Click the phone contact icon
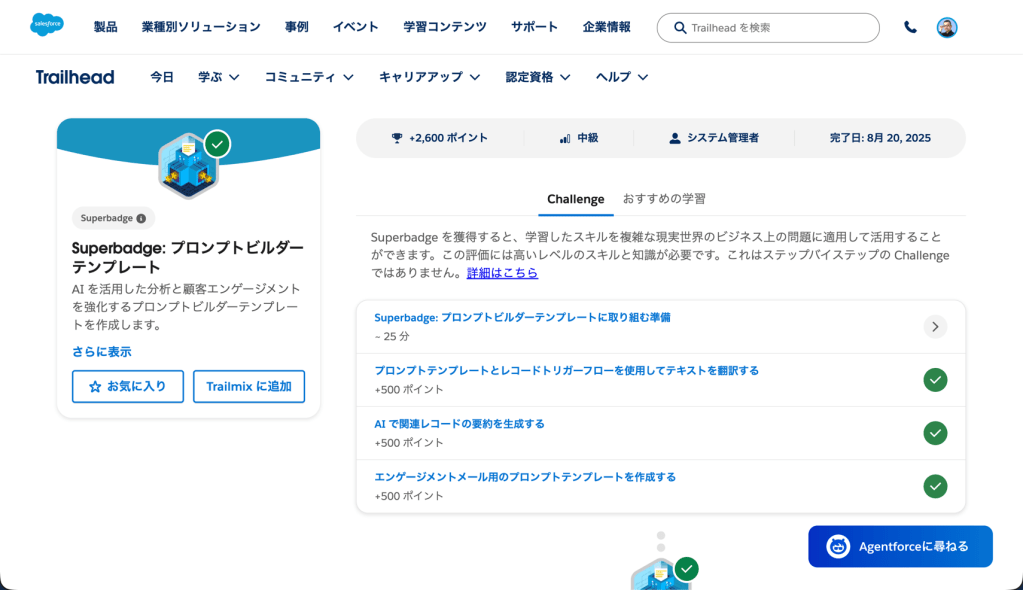This screenshot has height=590, width=1023. [x=910, y=27]
